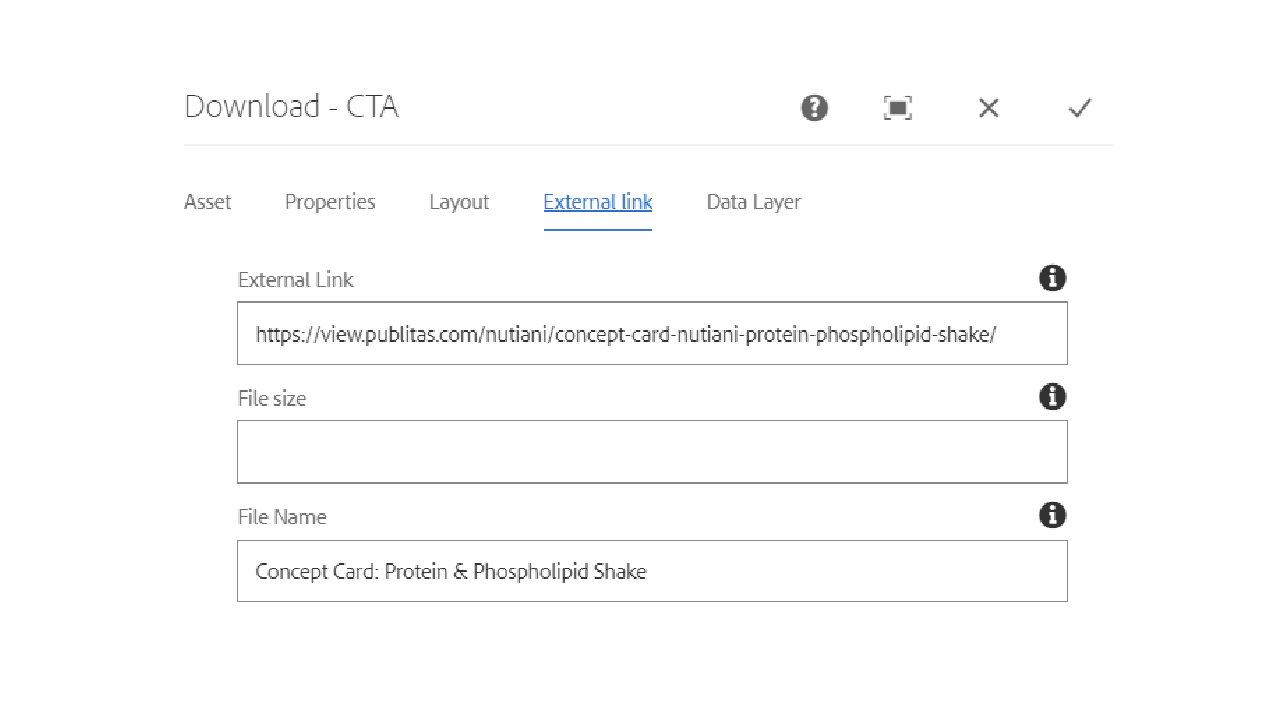This screenshot has height=720, width=1280.
Task: Confirm changes with the checkmark icon
Action: click(x=1079, y=108)
